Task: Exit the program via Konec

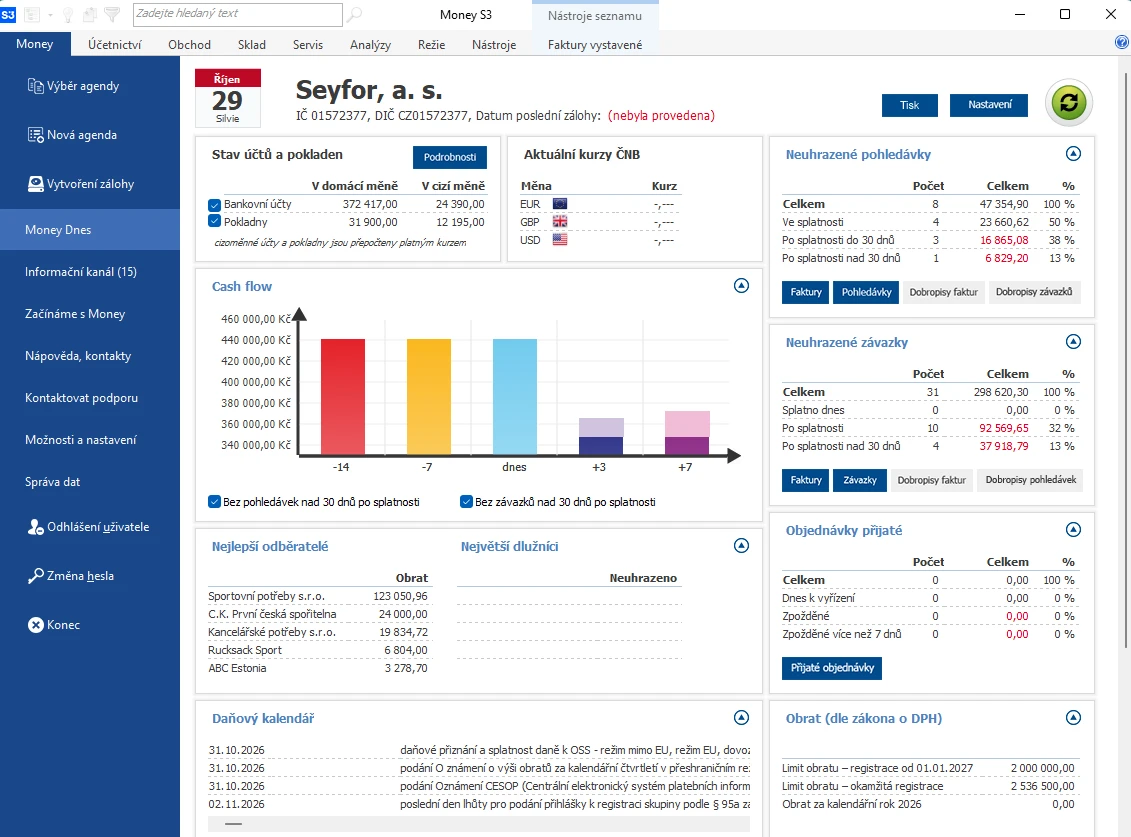Action: pyautogui.click(x=53, y=625)
